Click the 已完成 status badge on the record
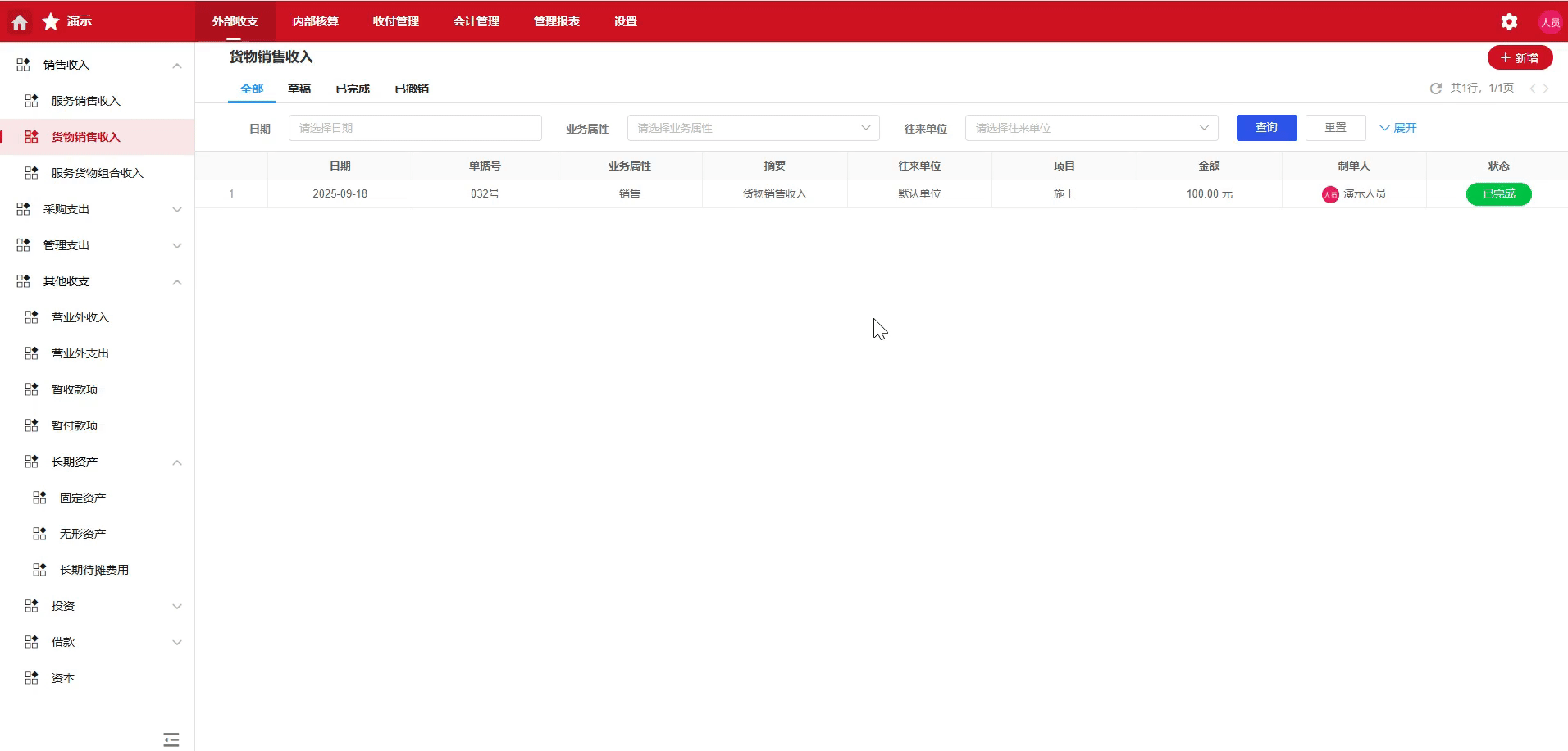The width and height of the screenshot is (1568, 751). tap(1498, 193)
